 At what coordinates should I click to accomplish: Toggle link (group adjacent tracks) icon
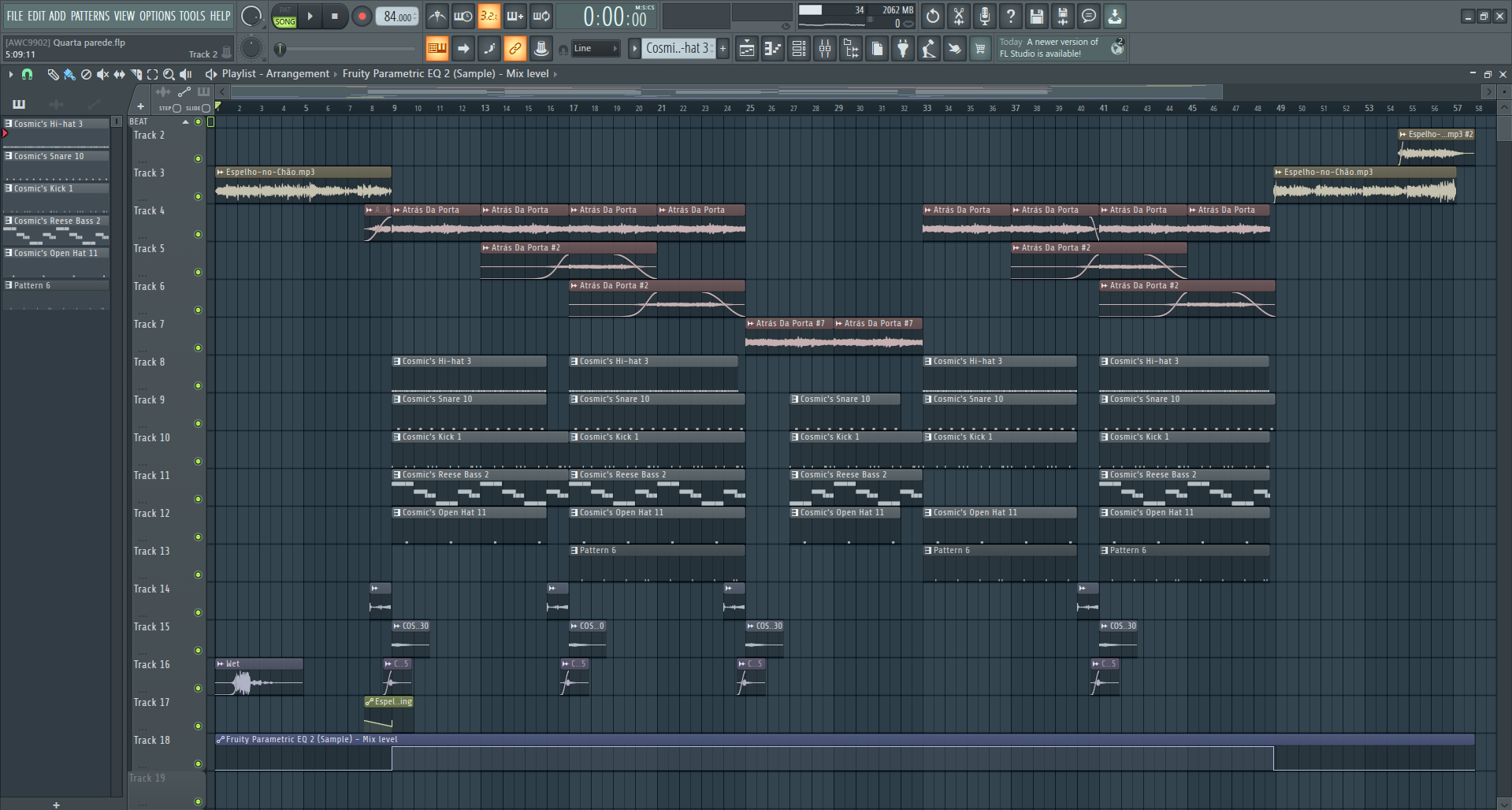(515, 49)
